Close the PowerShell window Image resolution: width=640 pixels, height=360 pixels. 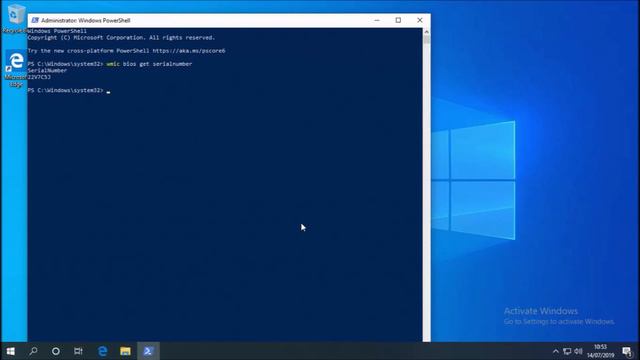point(420,20)
